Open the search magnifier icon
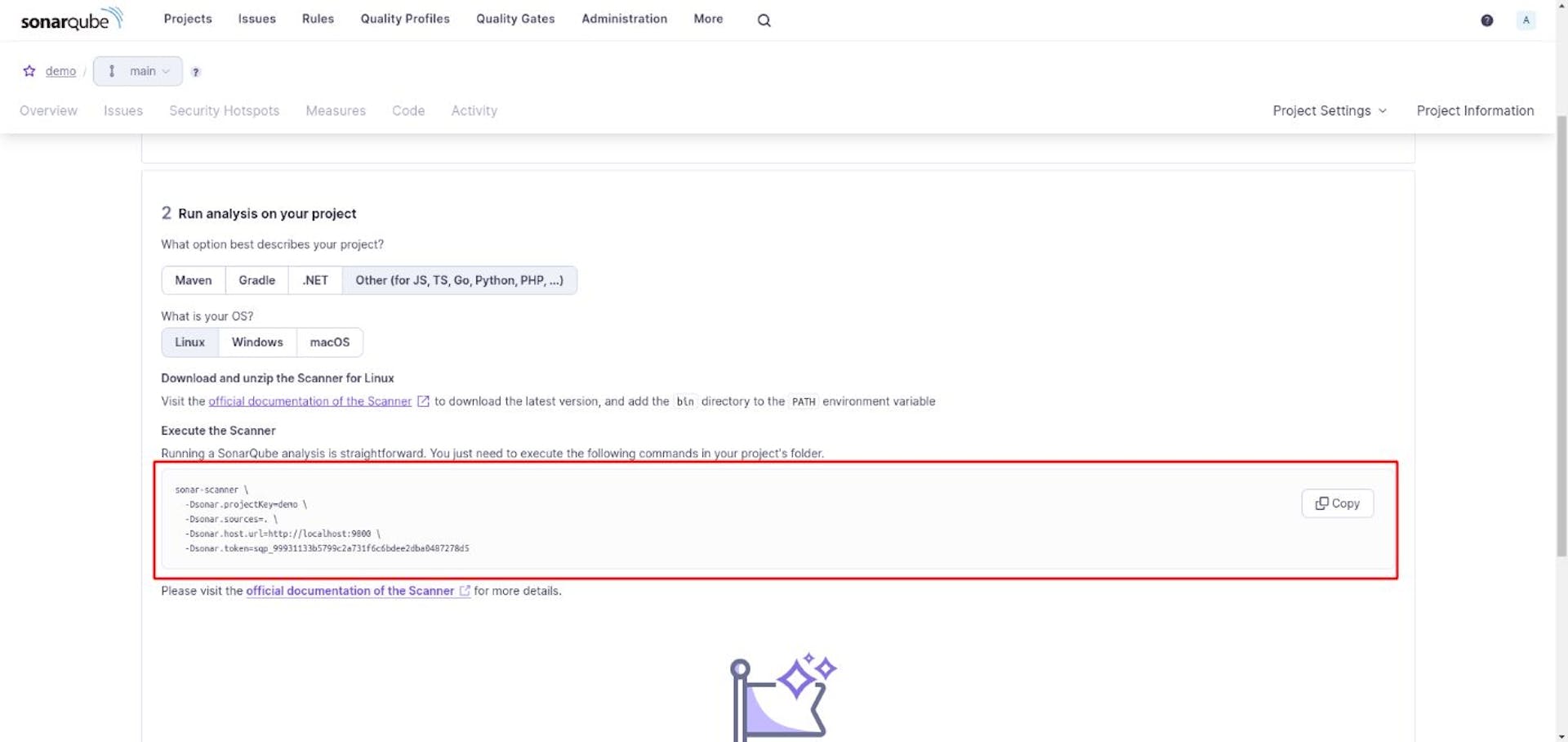The width and height of the screenshot is (1568, 742). pyautogui.click(x=763, y=20)
